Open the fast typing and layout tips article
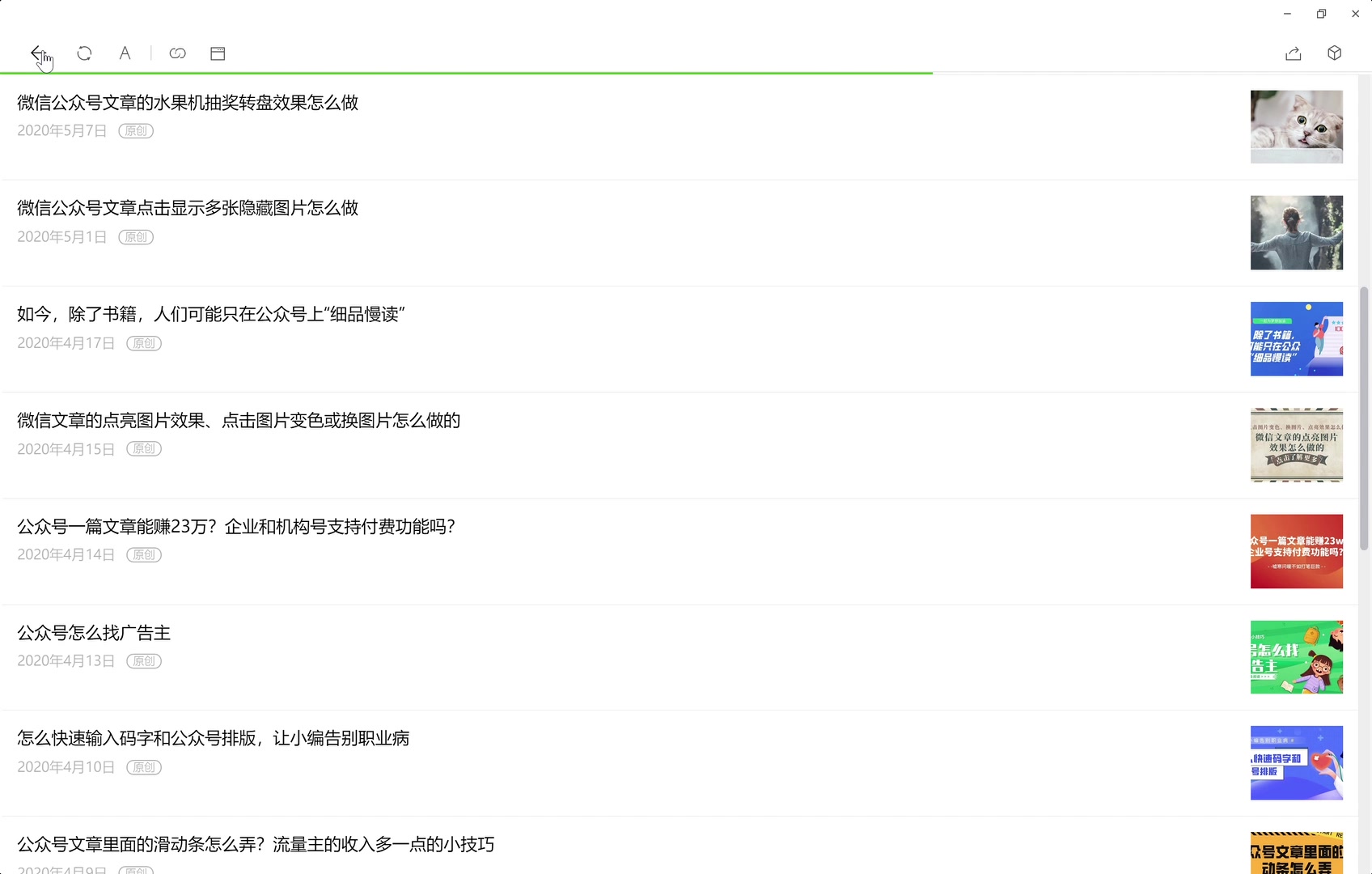The height and width of the screenshot is (874, 1372). [x=214, y=738]
